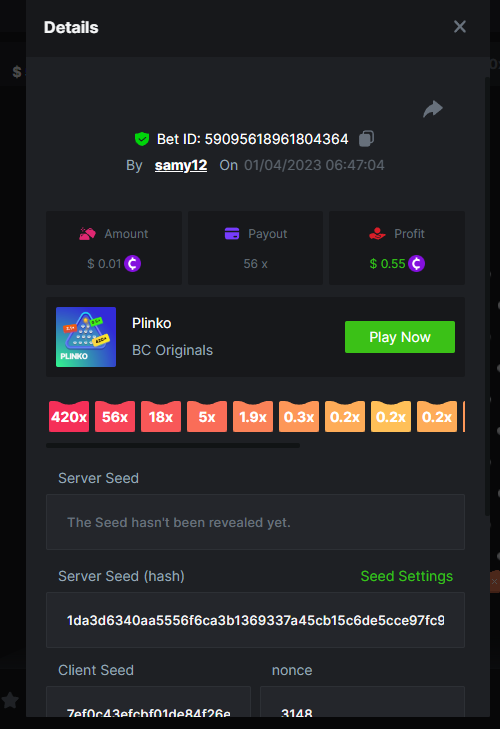Screen dimensions: 500x729
Task: Close the Details dialog
Action: (460, 27)
